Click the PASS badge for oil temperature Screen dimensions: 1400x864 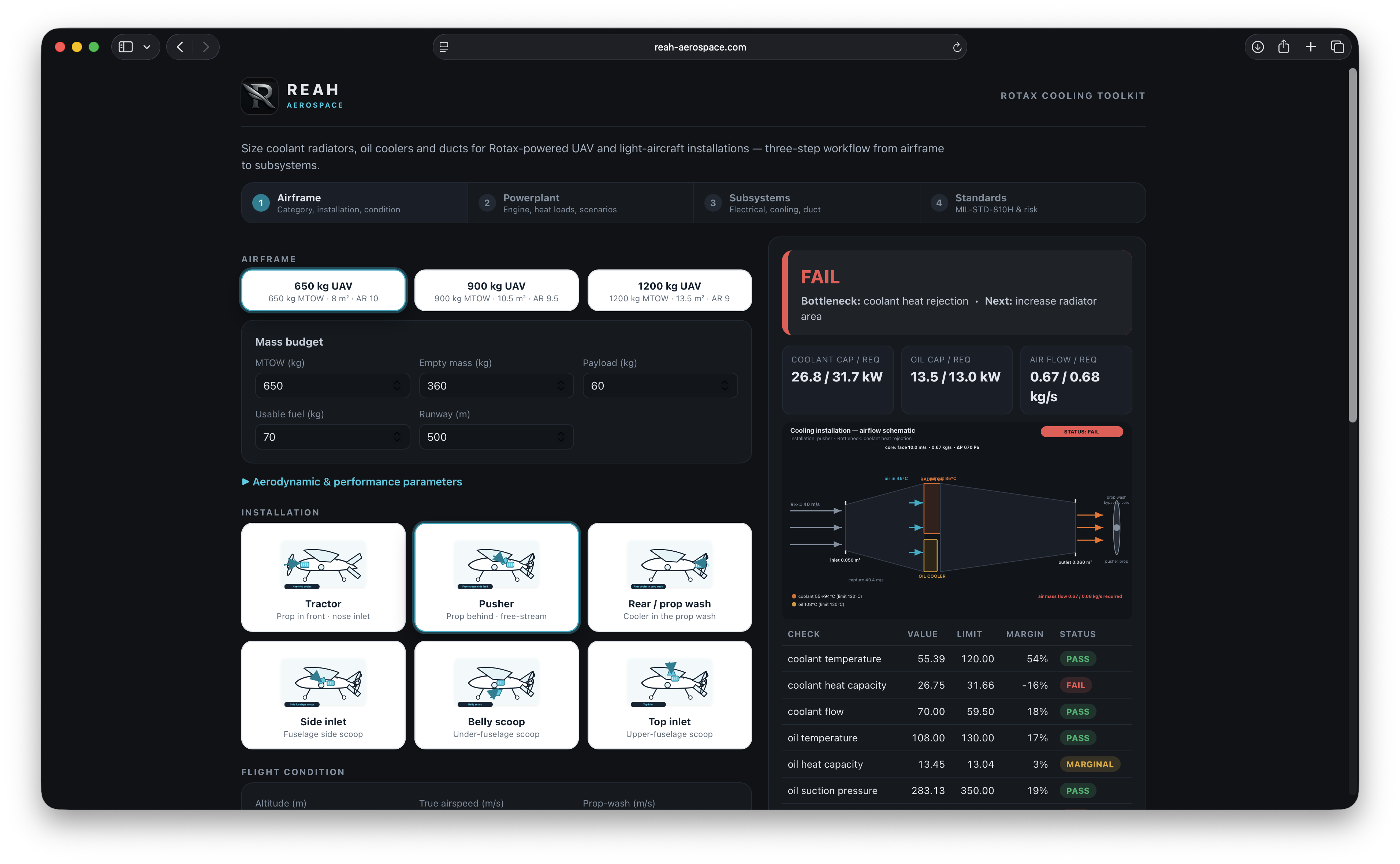pyautogui.click(x=1077, y=738)
